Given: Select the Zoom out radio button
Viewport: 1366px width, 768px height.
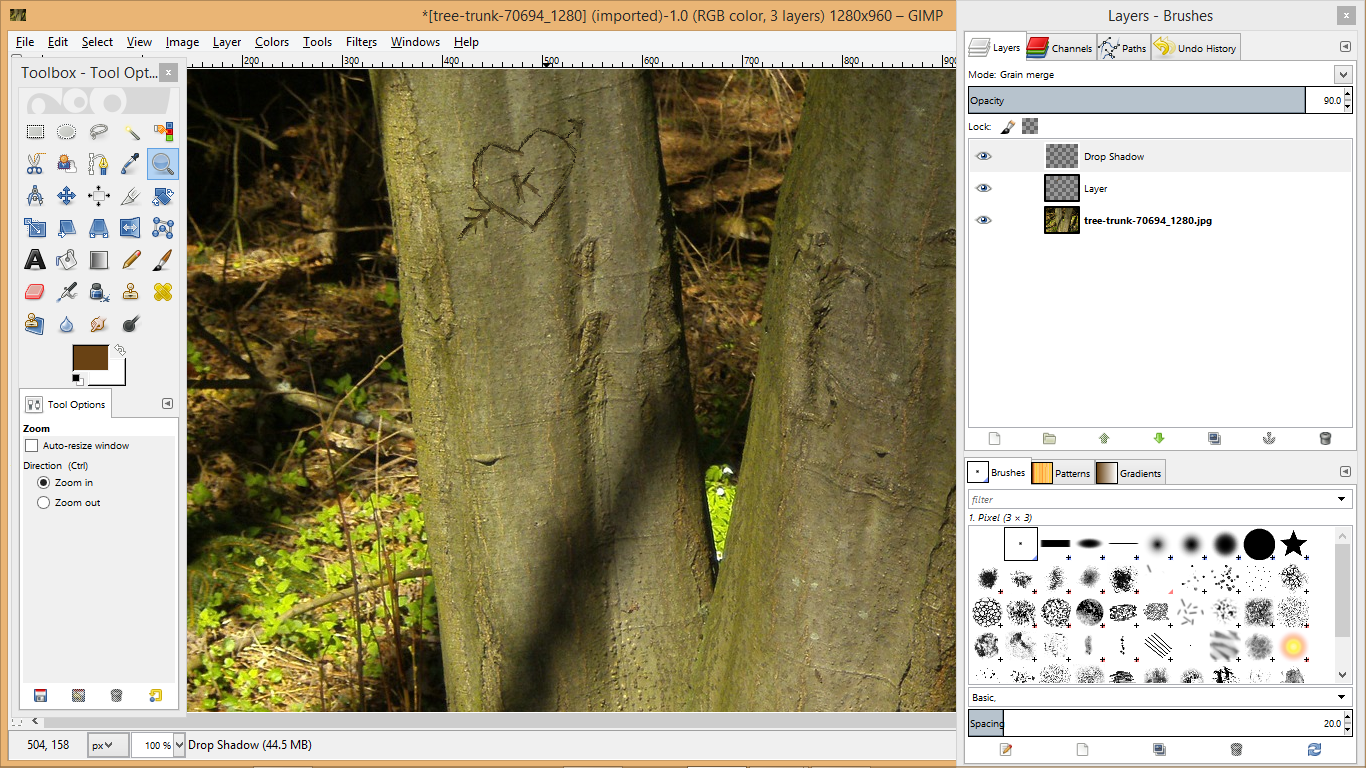Looking at the screenshot, I should (x=41, y=502).
